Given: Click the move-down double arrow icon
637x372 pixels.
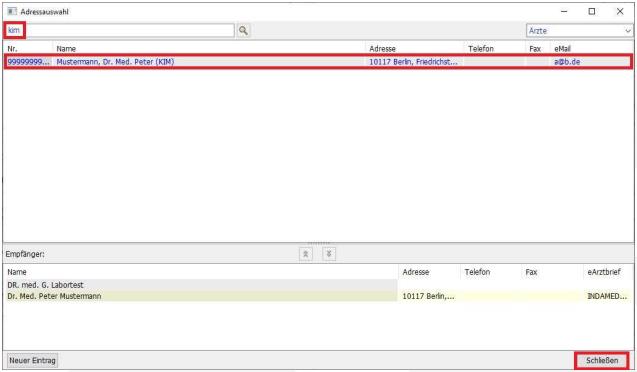Looking at the screenshot, I should point(329,254).
